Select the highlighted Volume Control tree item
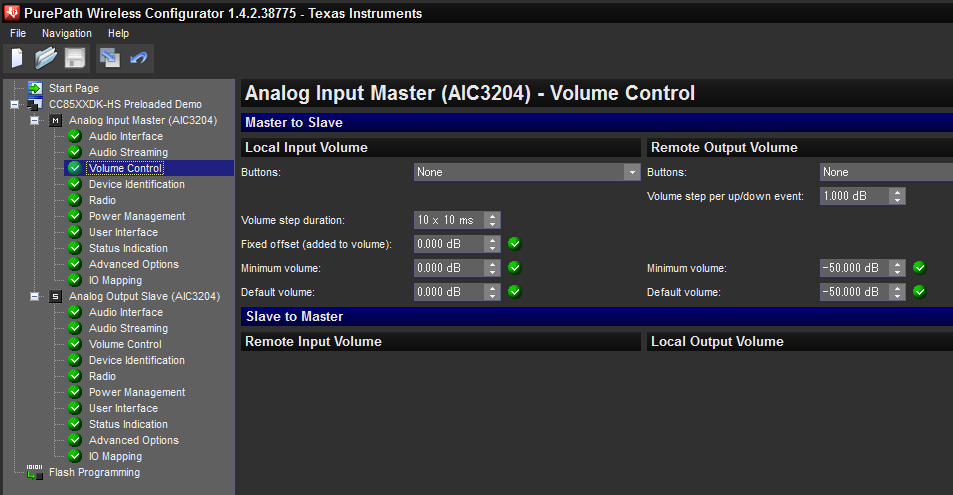Screen dimensions: 953x495 [125, 168]
